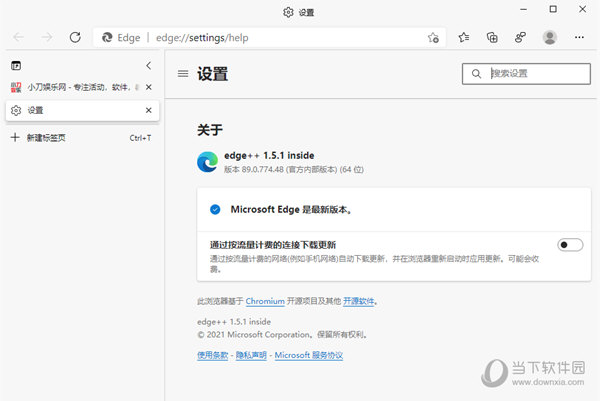Viewport: 600px width, 401px height.
Task: Toggle metered connection update download switch
Action: pos(570,245)
